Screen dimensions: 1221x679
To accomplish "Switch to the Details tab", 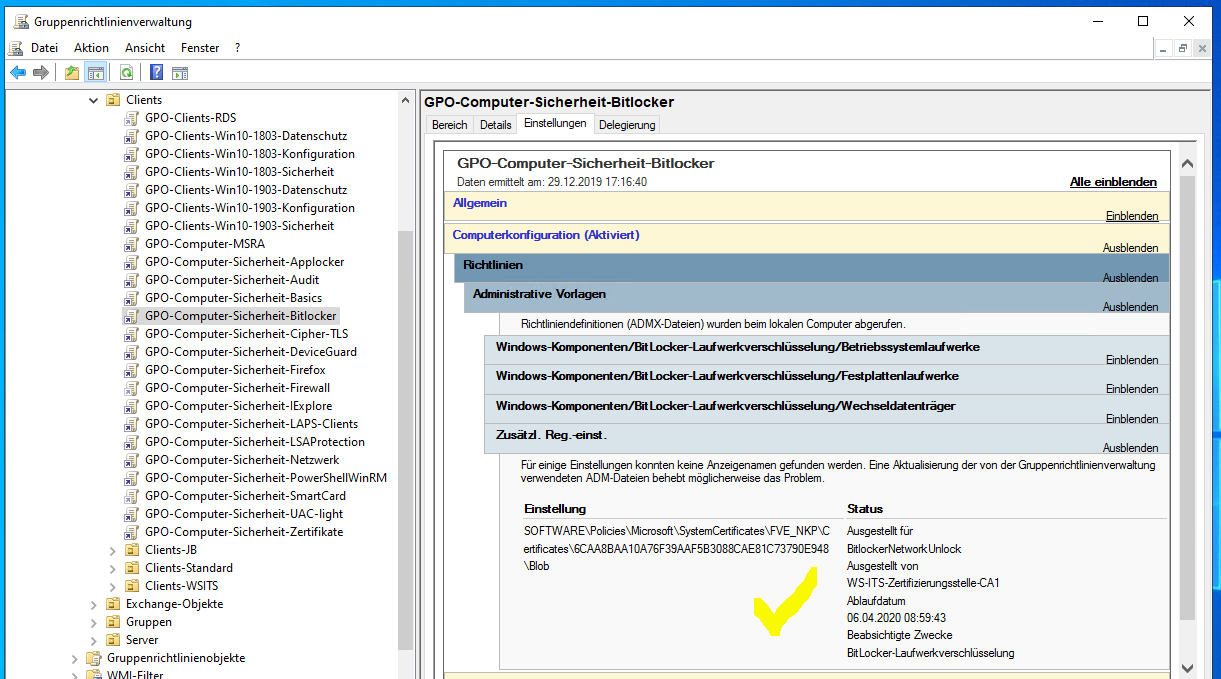I will [495, 125].
